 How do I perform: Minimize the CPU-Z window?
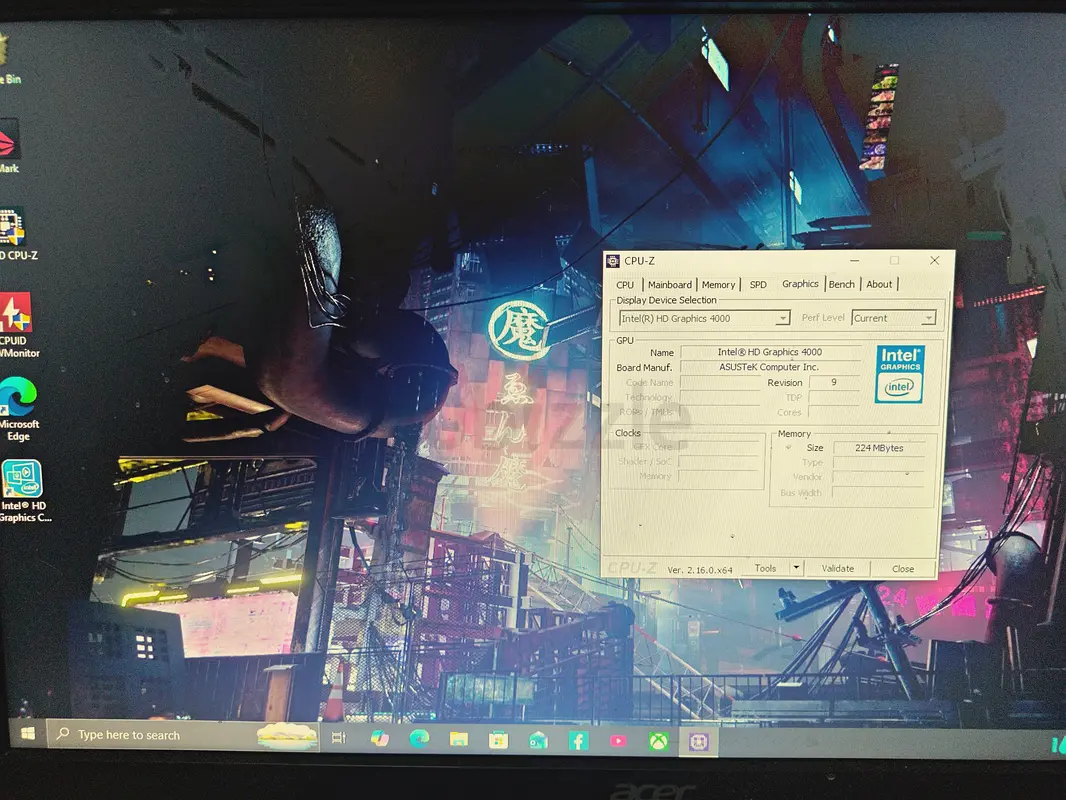pyautogui.click(x=855, y=260)
